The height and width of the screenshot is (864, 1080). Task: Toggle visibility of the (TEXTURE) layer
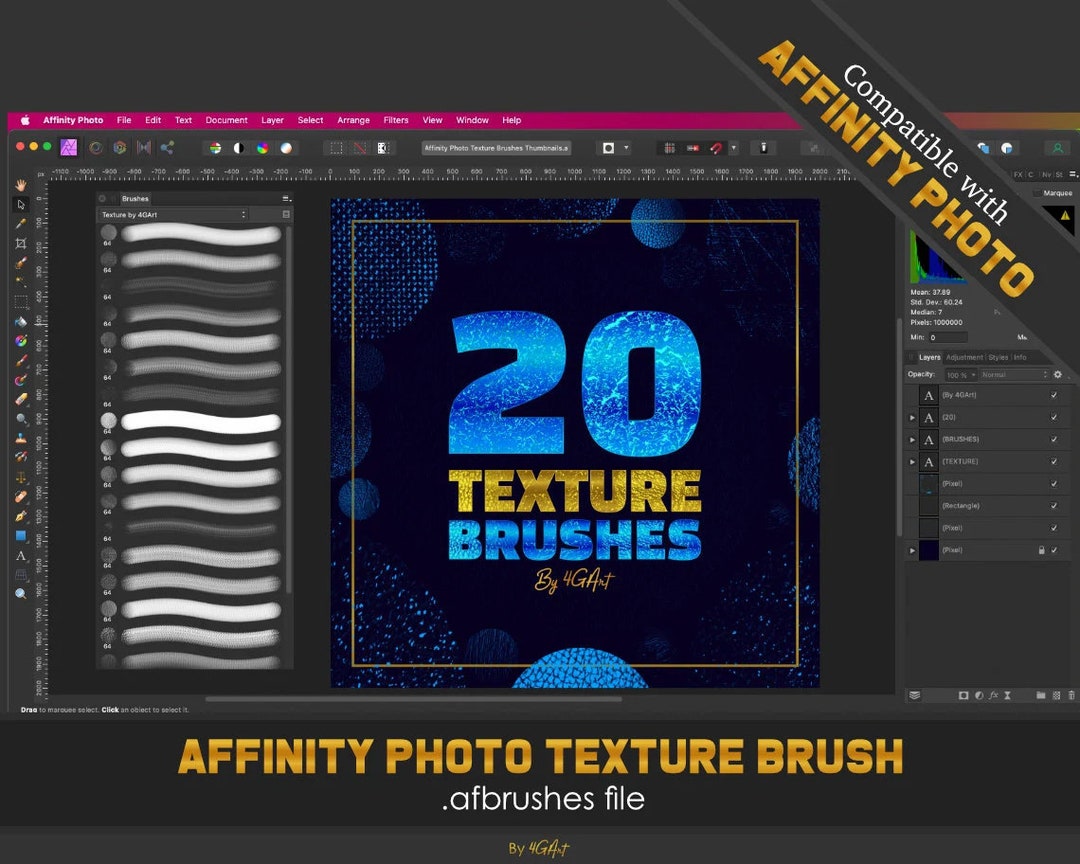pos(1053,460)
